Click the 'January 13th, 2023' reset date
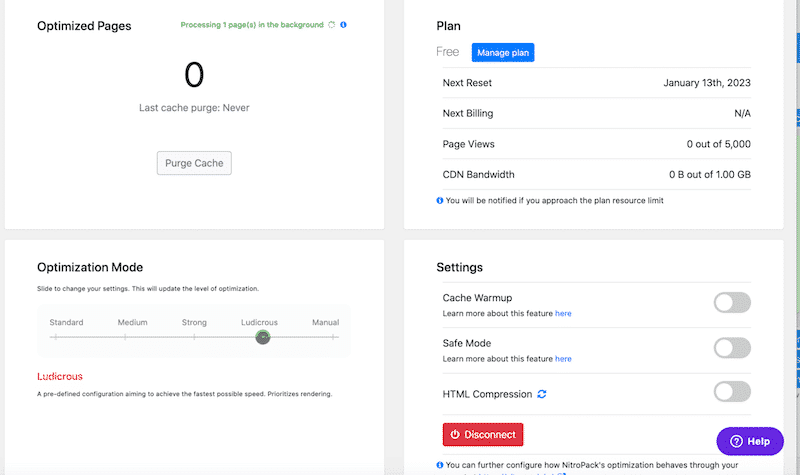The image size is (800, 475). [x=707, y=83]
